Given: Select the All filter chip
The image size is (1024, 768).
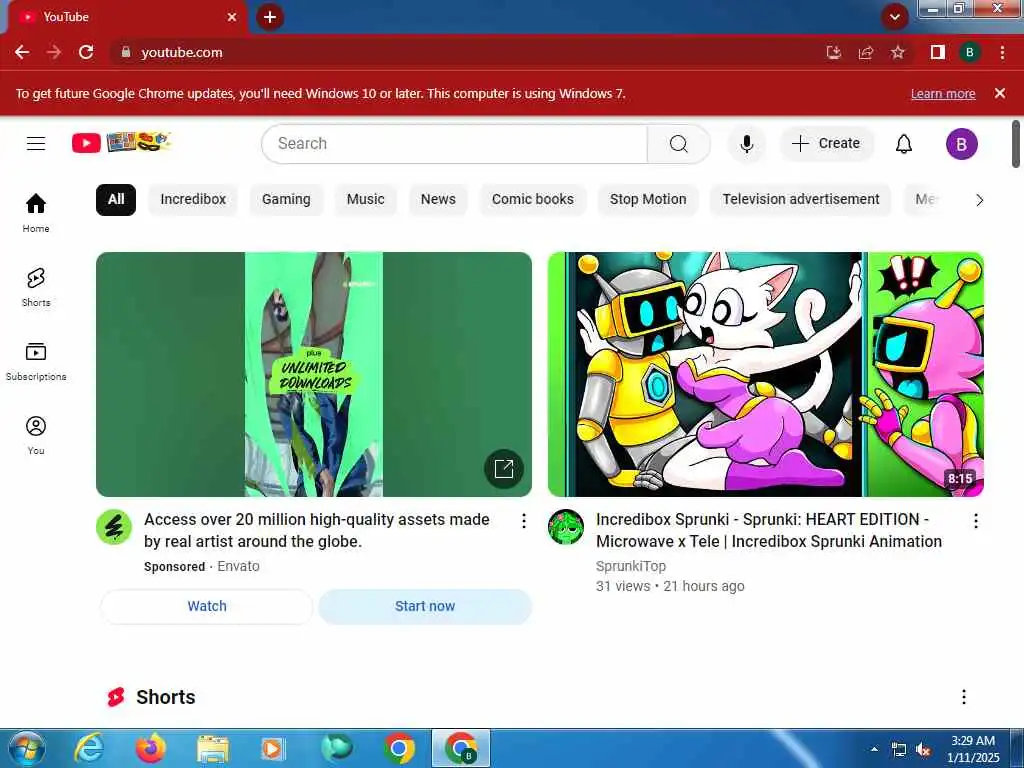Looking at the screenshot, I should pos(116,199).
